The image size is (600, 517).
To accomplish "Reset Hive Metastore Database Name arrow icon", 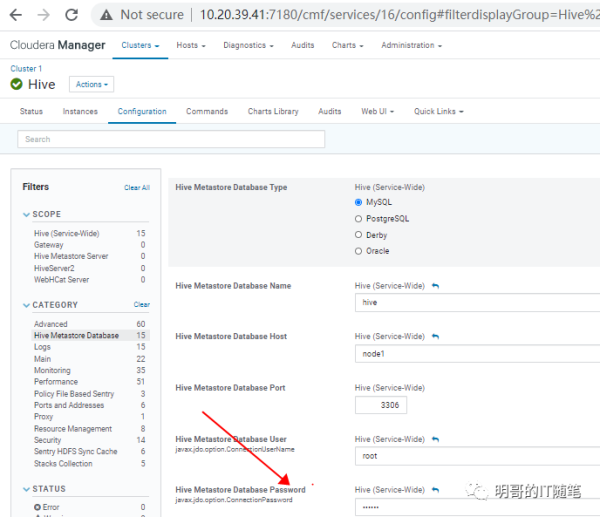I will [x=435, y=286].
